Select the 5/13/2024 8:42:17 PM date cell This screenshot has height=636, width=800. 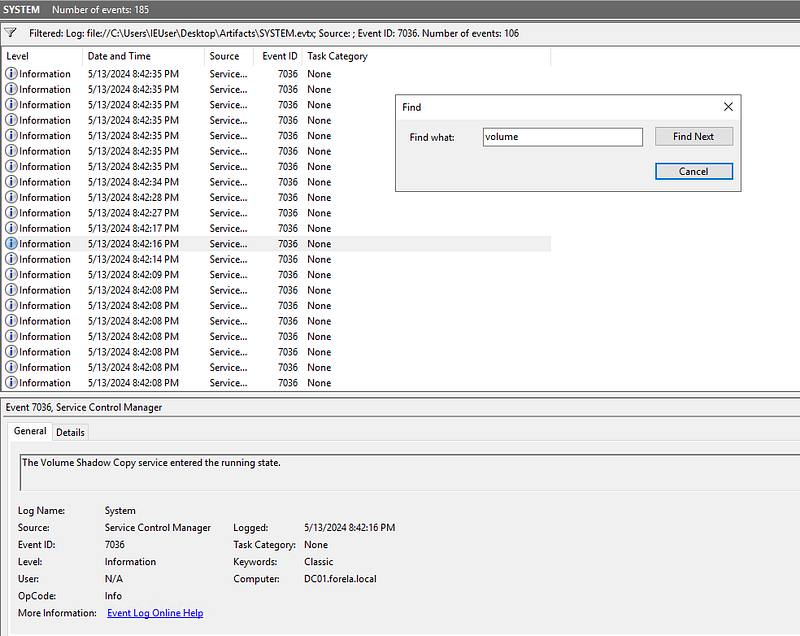pyautogui.click(x=133, y=228)
